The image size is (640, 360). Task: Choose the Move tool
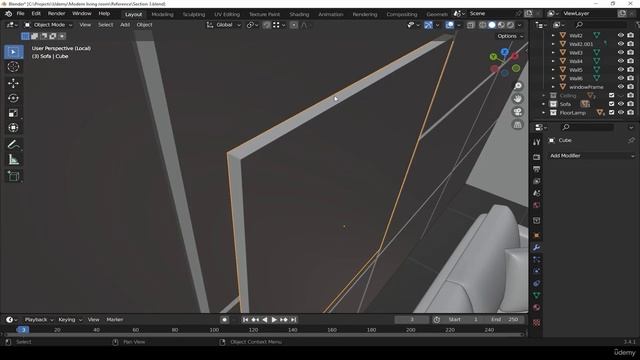tap(13, 83)
